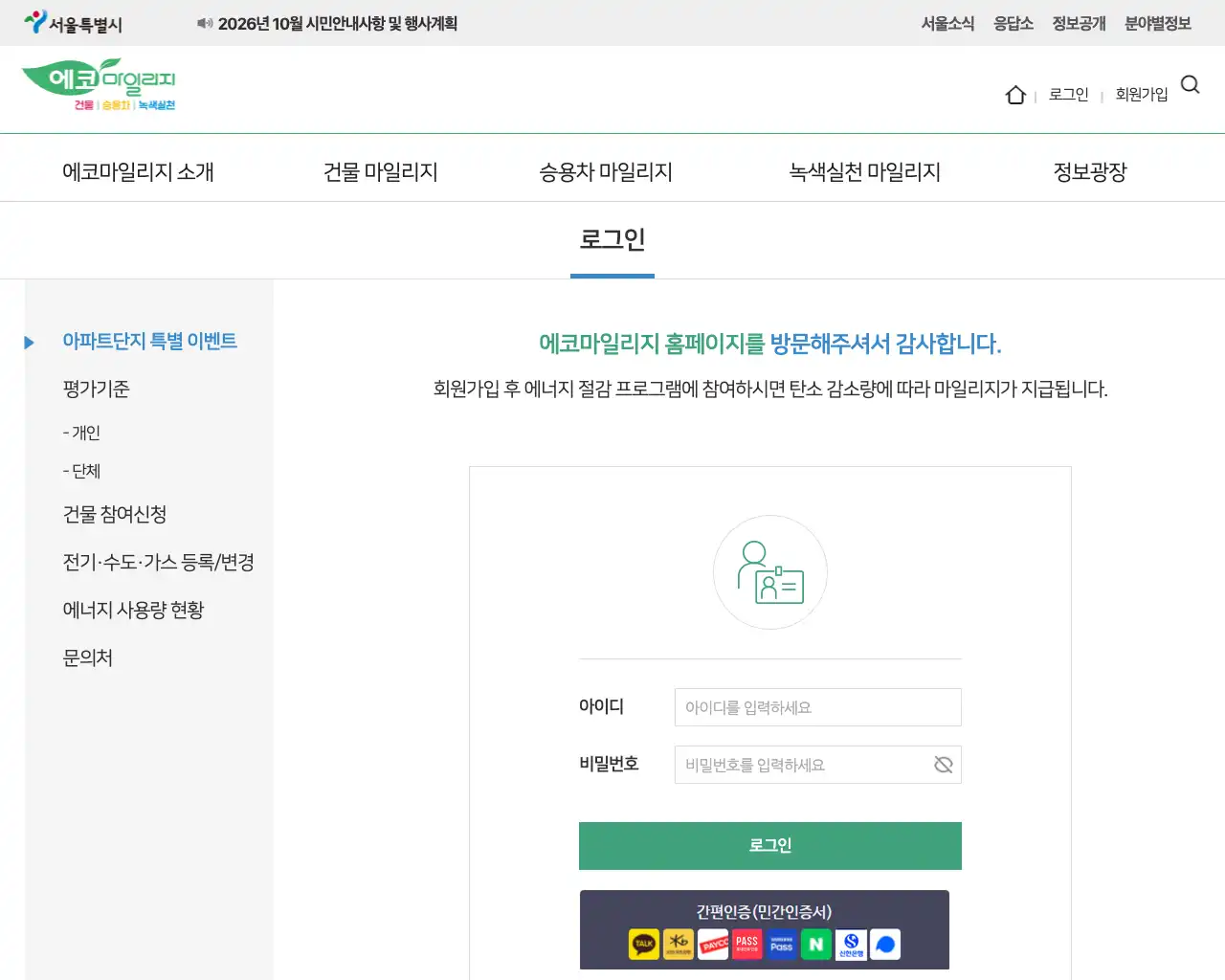Choose PAYCO authentication icon
1225x980 pixels.
713,945
